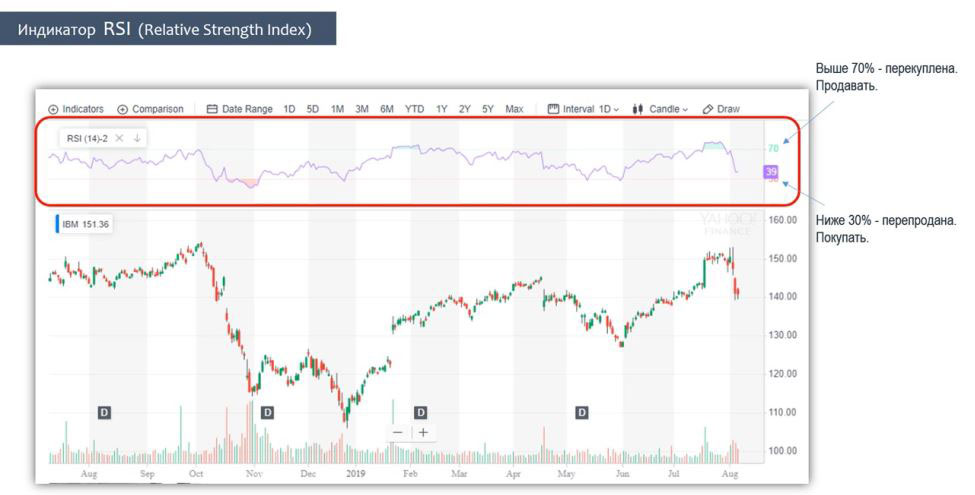Image resolution: width=975 pixels, height=495 pixels.
Task: Select the Draw pencil tool
Action: (721, 109)
